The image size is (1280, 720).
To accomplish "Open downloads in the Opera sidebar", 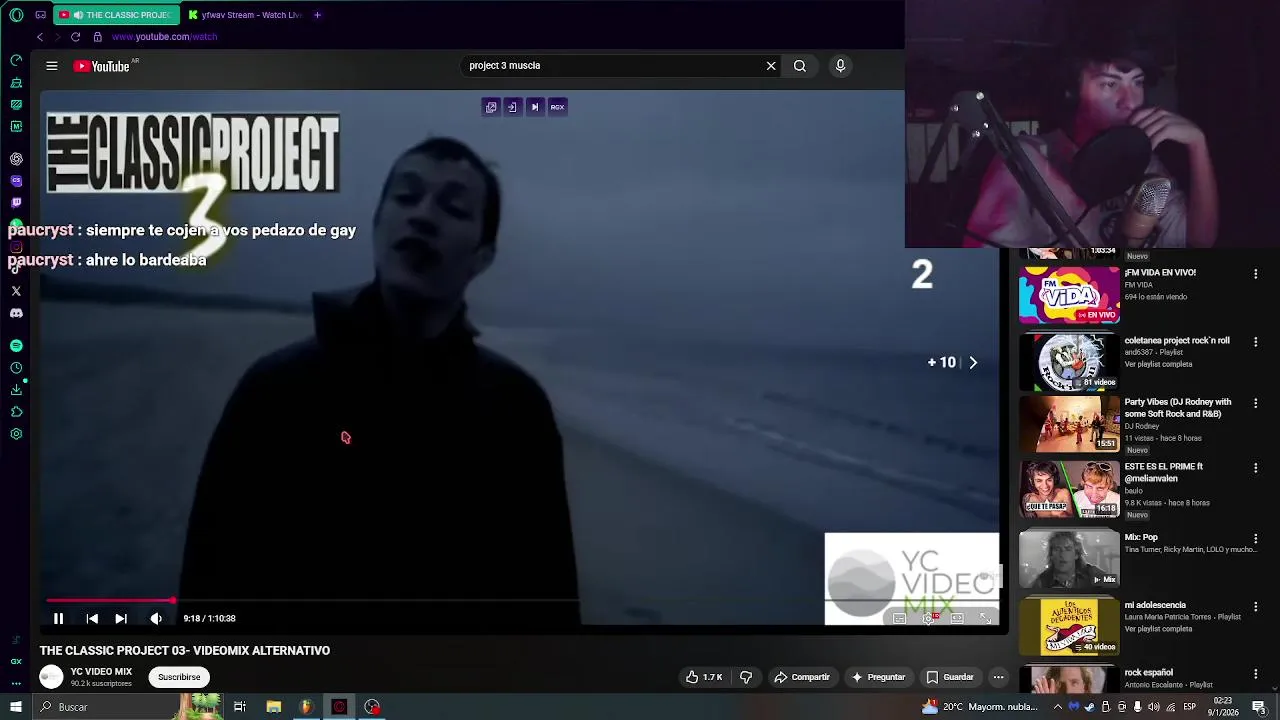I will point(16,390).
